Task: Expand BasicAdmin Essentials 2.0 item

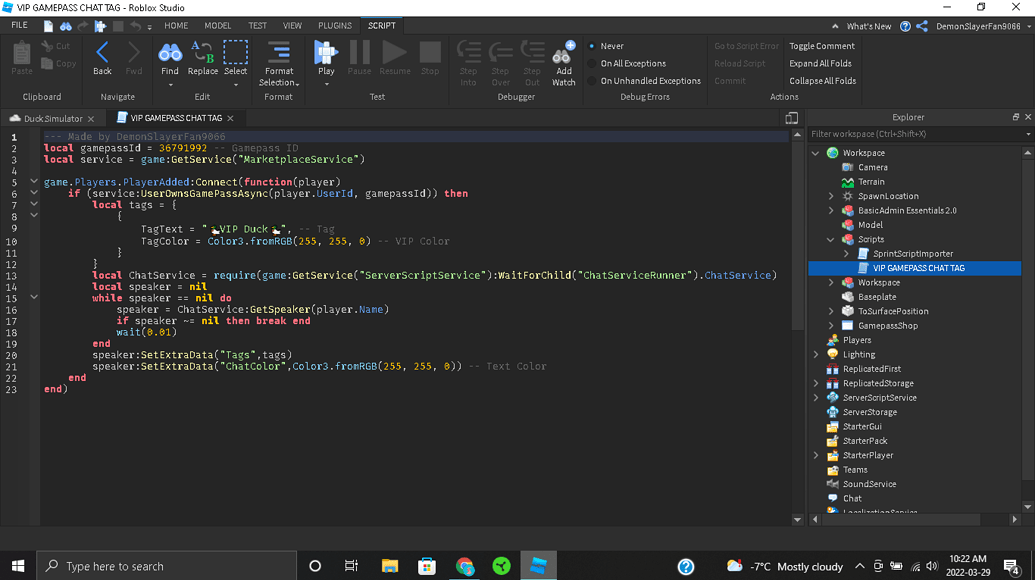Action: [831, 210]
